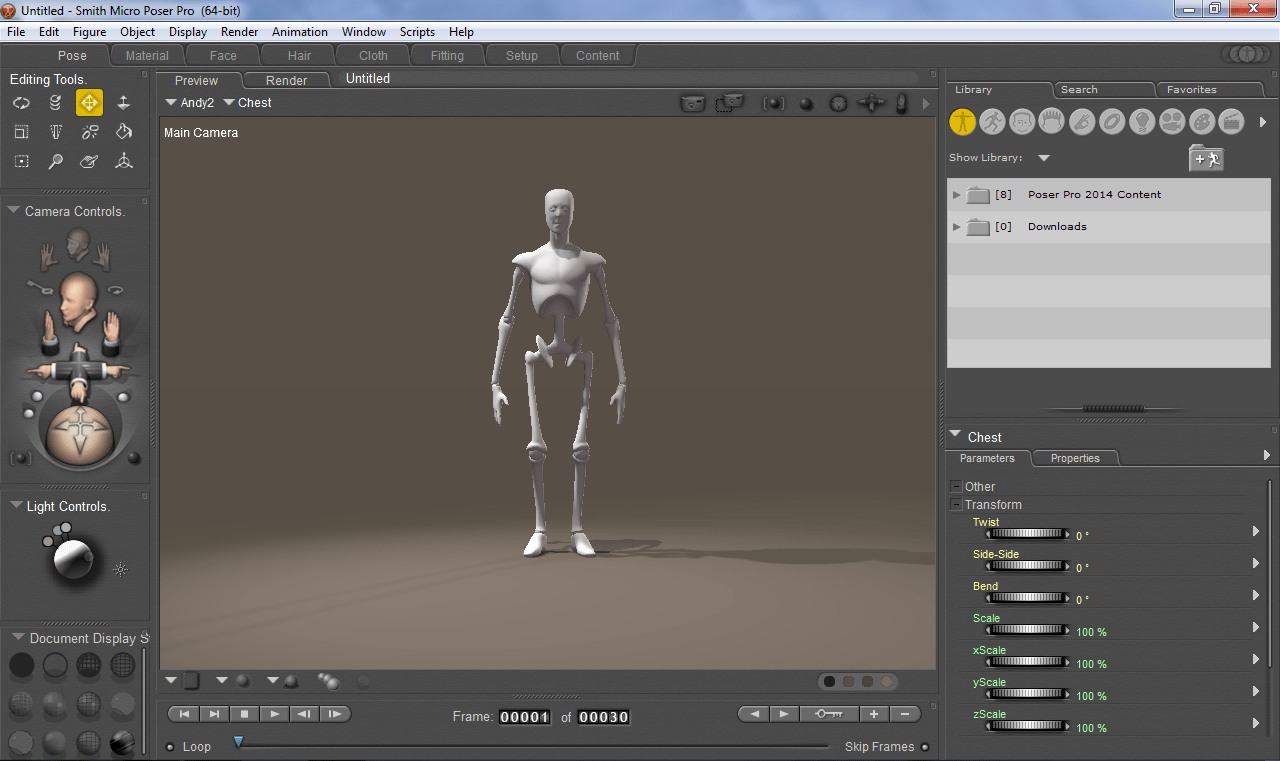
Task: Collapse the Light Controls panel
Action: point(15,506)
